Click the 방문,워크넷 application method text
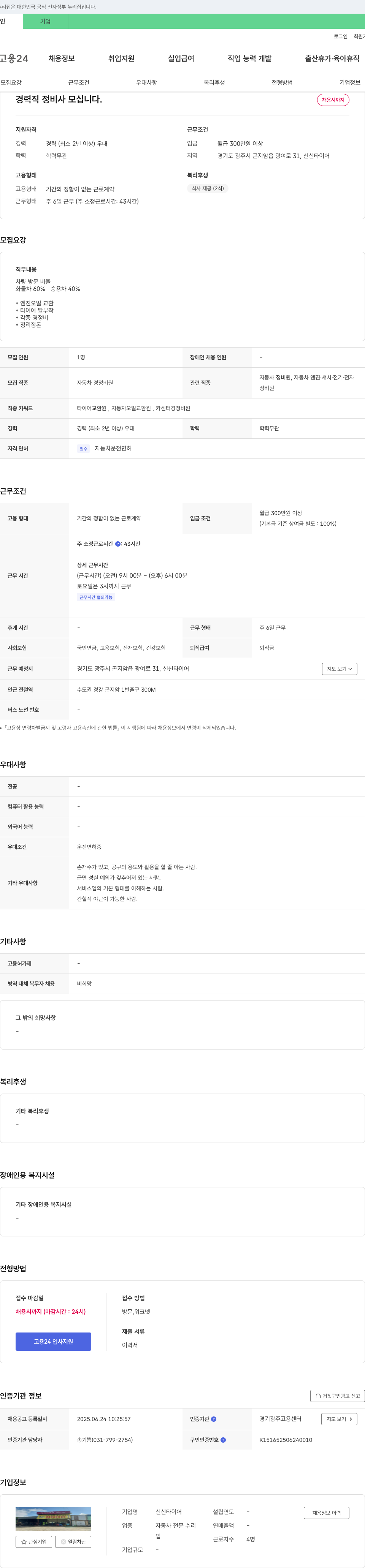This screenshot has width=365, height=1568. coord(136,1312)
